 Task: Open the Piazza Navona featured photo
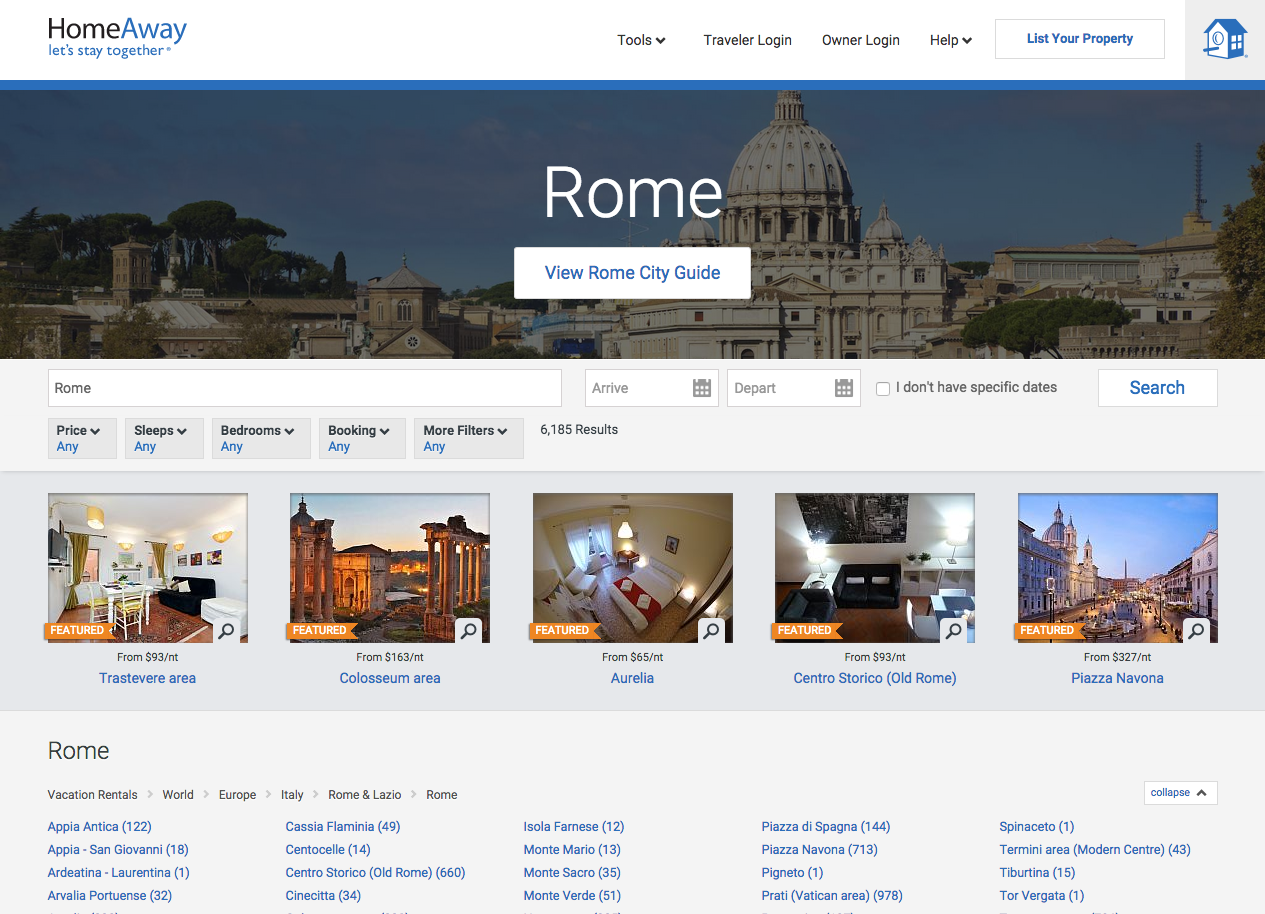pos(1118,567)
